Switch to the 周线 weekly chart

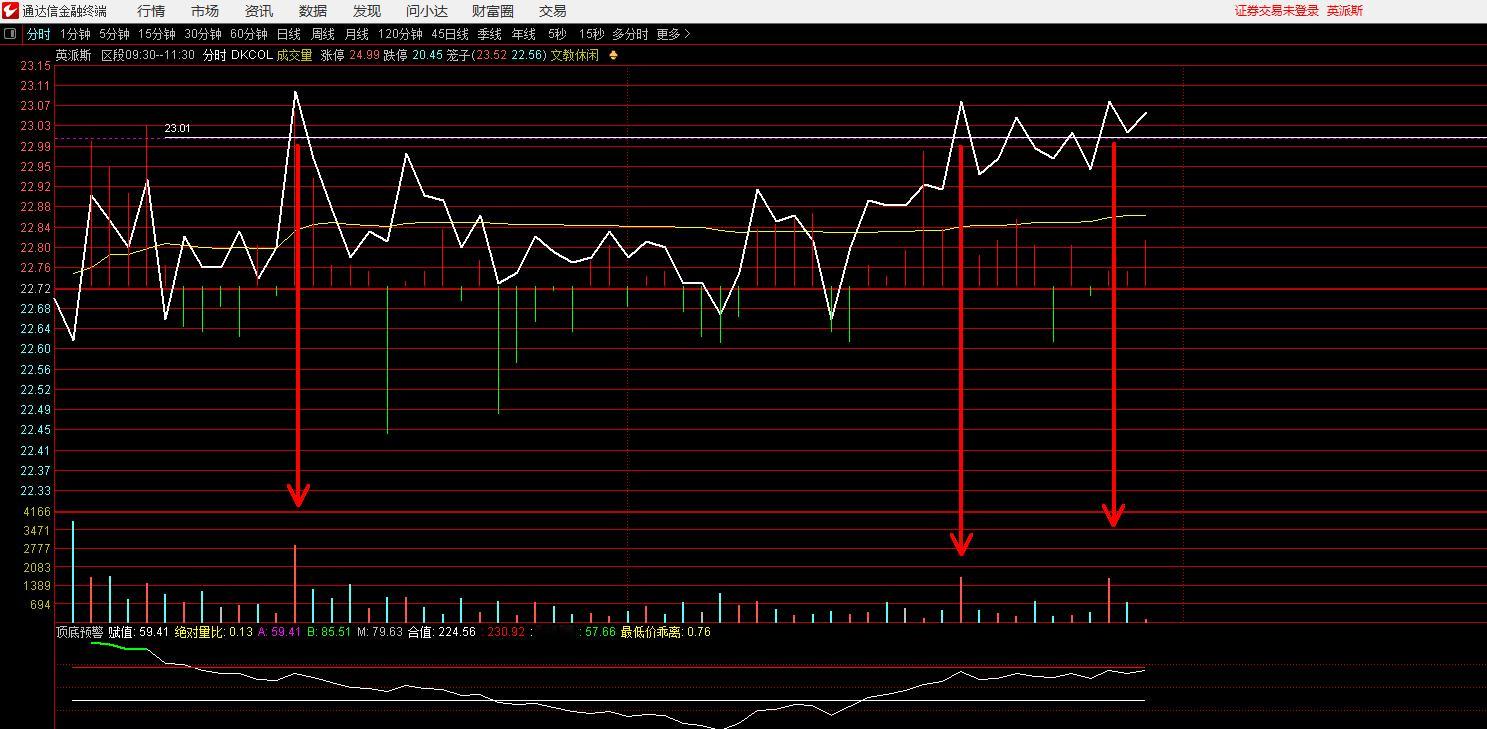[323, 34]
